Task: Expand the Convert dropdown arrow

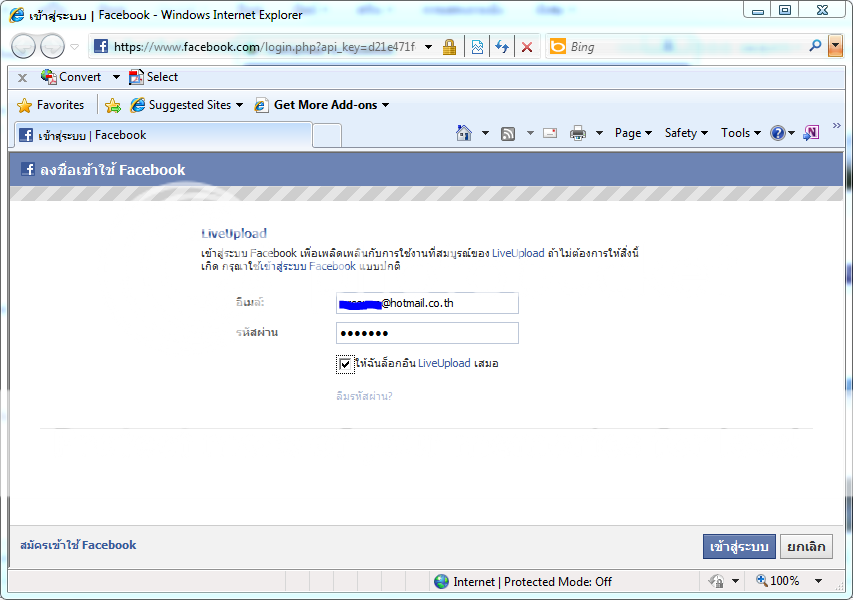Action: (x=116, y=77)
